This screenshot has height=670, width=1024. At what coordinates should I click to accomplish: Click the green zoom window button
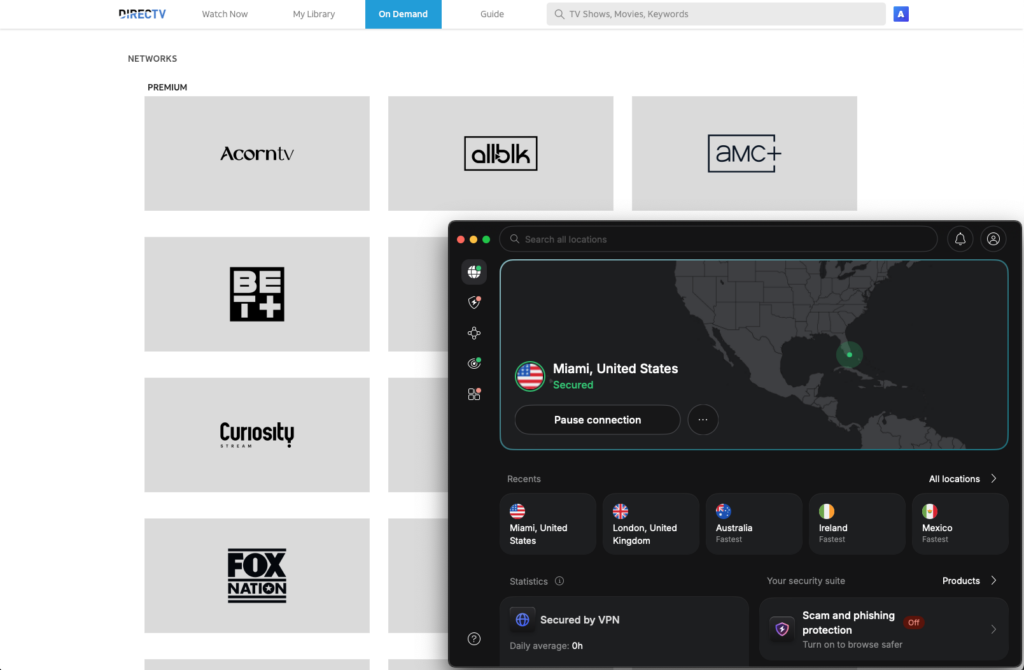[x=486, y=240]
